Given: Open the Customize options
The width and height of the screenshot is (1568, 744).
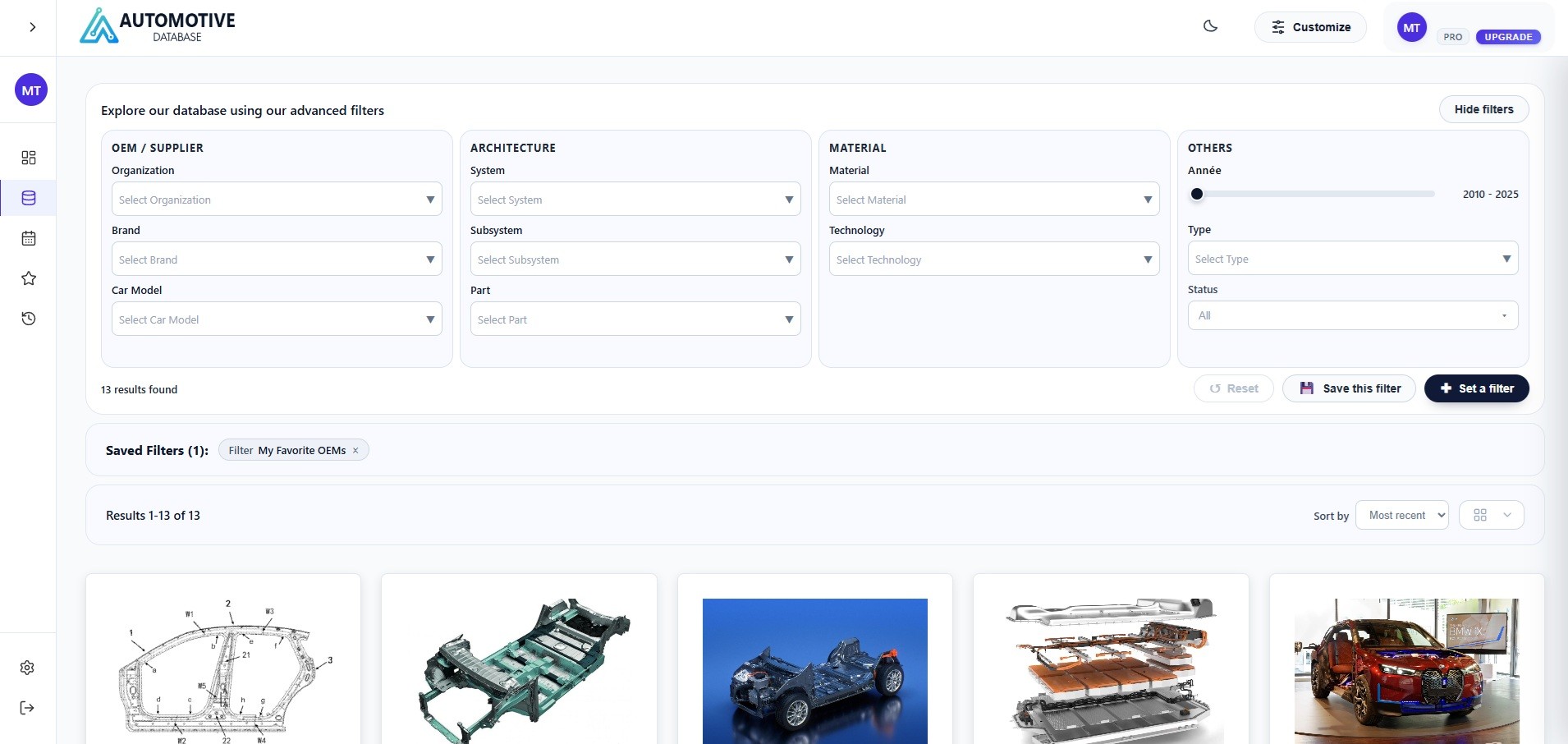Looking at the screenshot, I should 1310,27.
